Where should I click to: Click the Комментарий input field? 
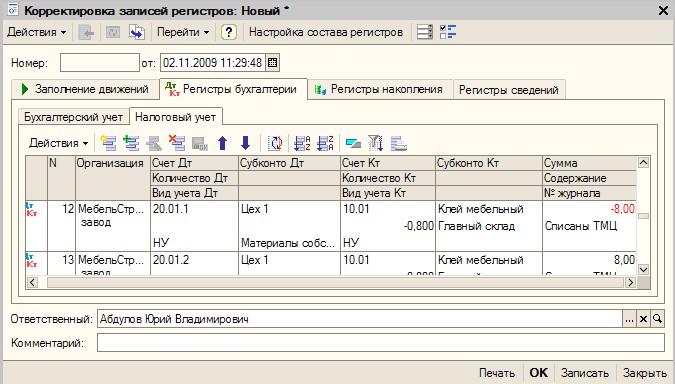[x=381, y=343]
